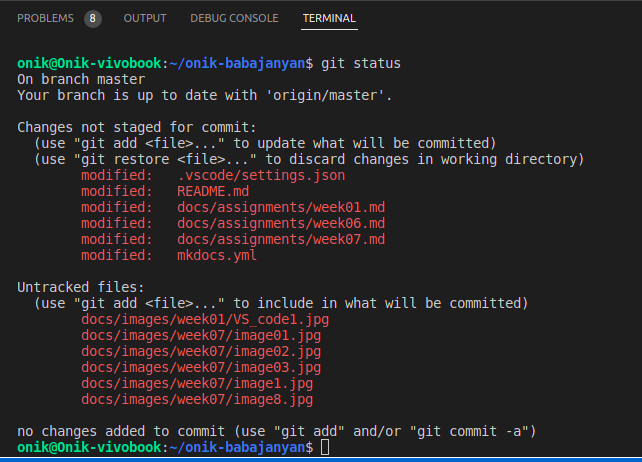Screen dimensions: 642x462
Task: Click the problems count badge showing 8
Action: (x=92, y=18)
